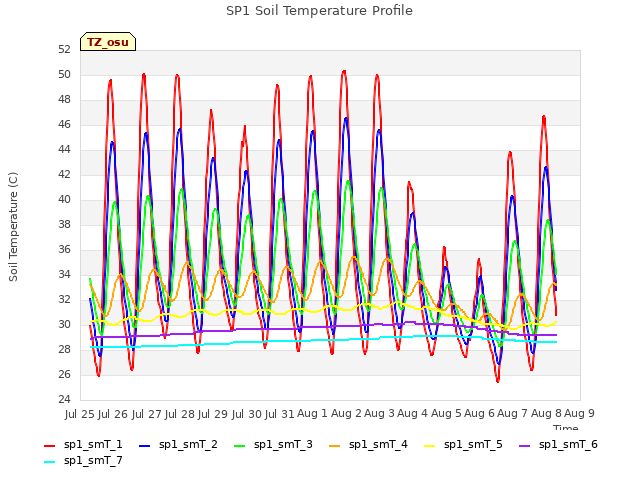Image resolution: width=640 pixels, height=480 pixels.
Task: Click the Jul 27 x-axis tick label
Action: (x=147, y=414)
